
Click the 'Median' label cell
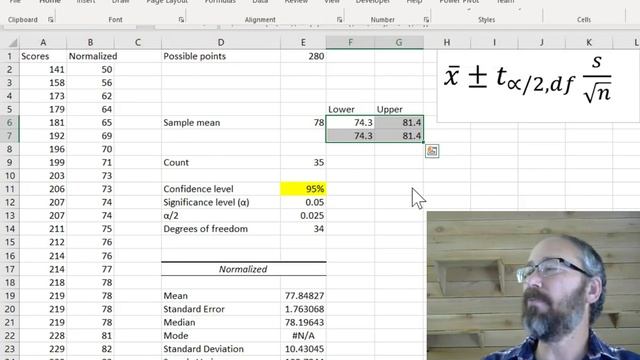pos(221,322)
